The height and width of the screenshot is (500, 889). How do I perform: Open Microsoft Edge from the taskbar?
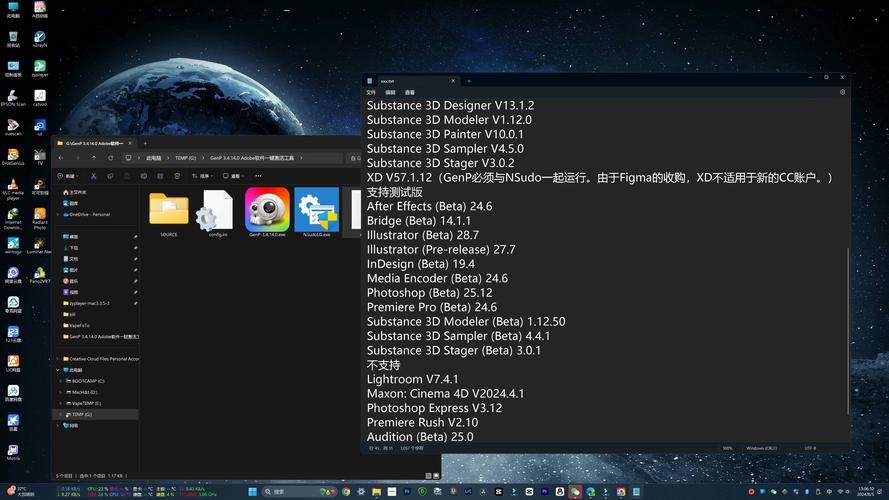coord(590,491)
